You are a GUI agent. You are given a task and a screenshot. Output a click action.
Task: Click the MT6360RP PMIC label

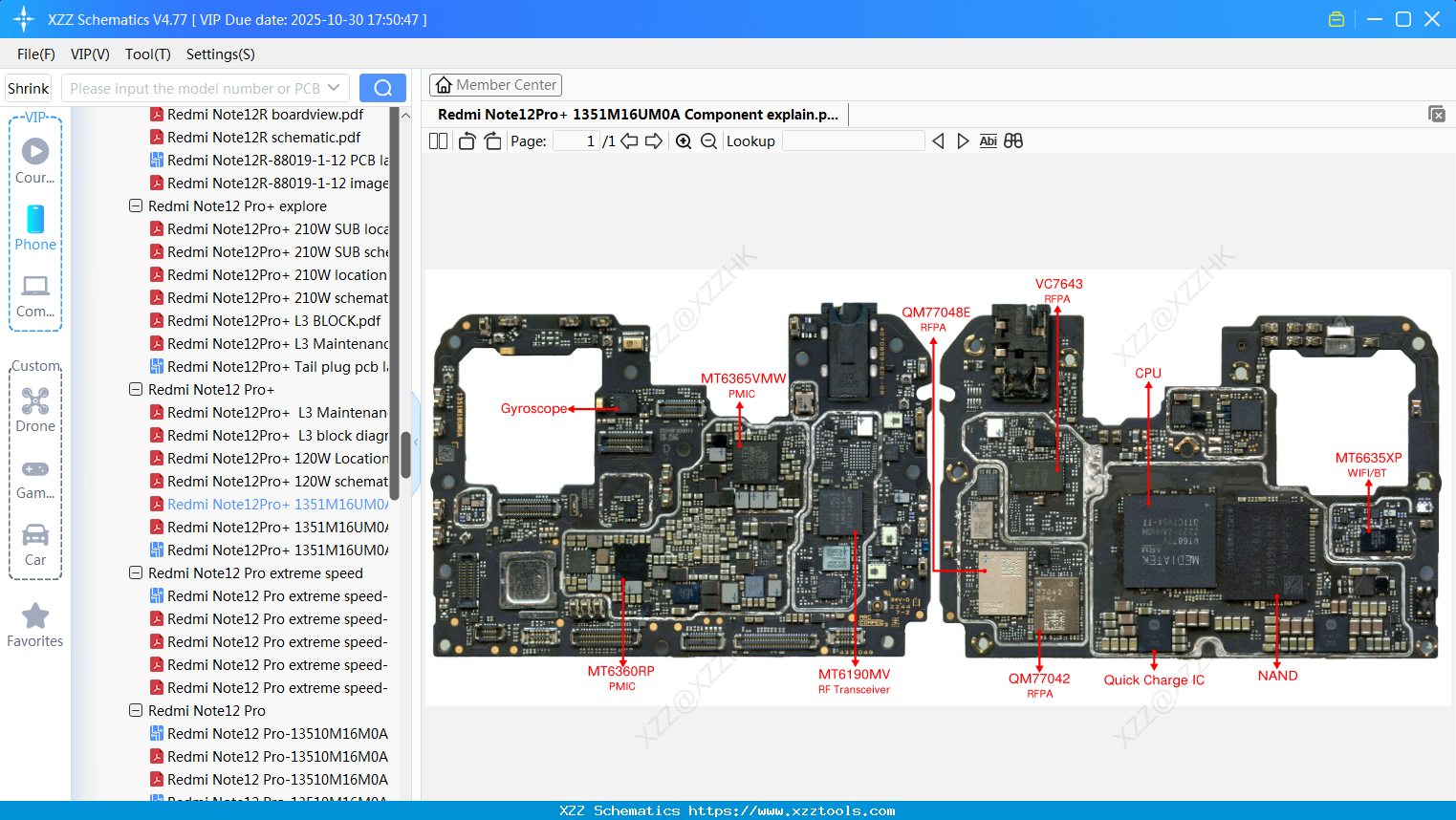click(621, 679)
